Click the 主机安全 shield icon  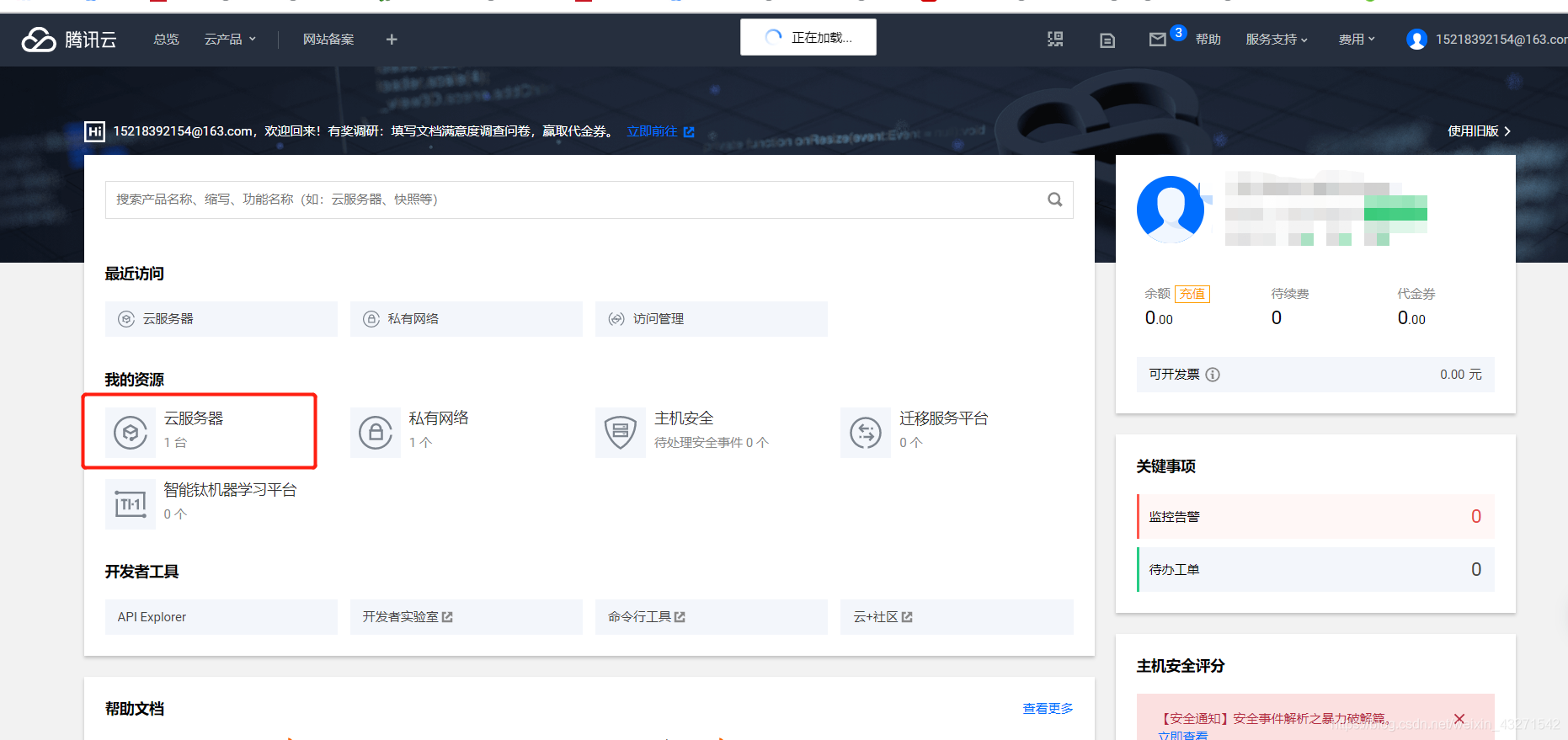[x=621, y=433]
